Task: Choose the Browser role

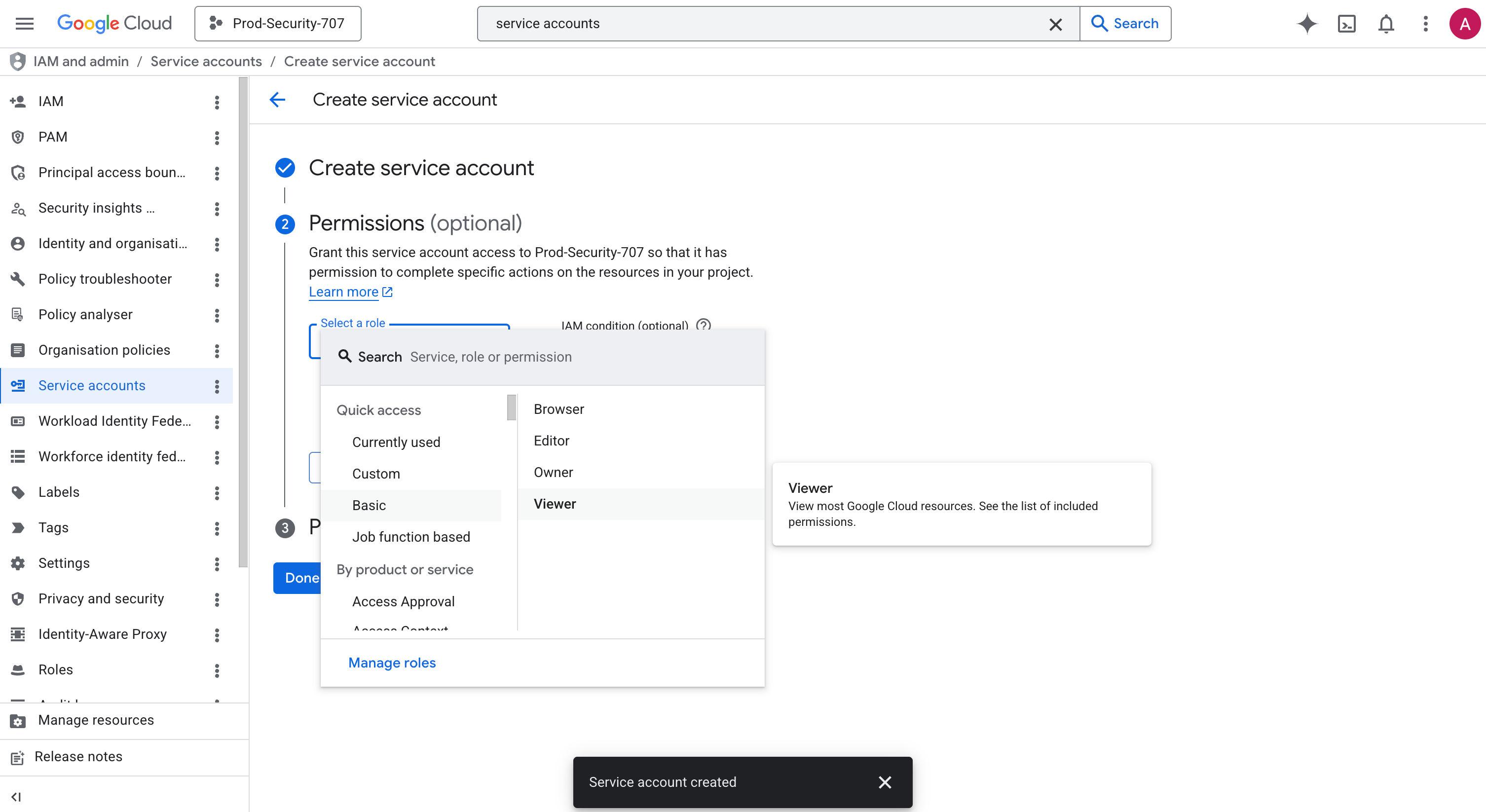Action: click(x=641, y=409)
